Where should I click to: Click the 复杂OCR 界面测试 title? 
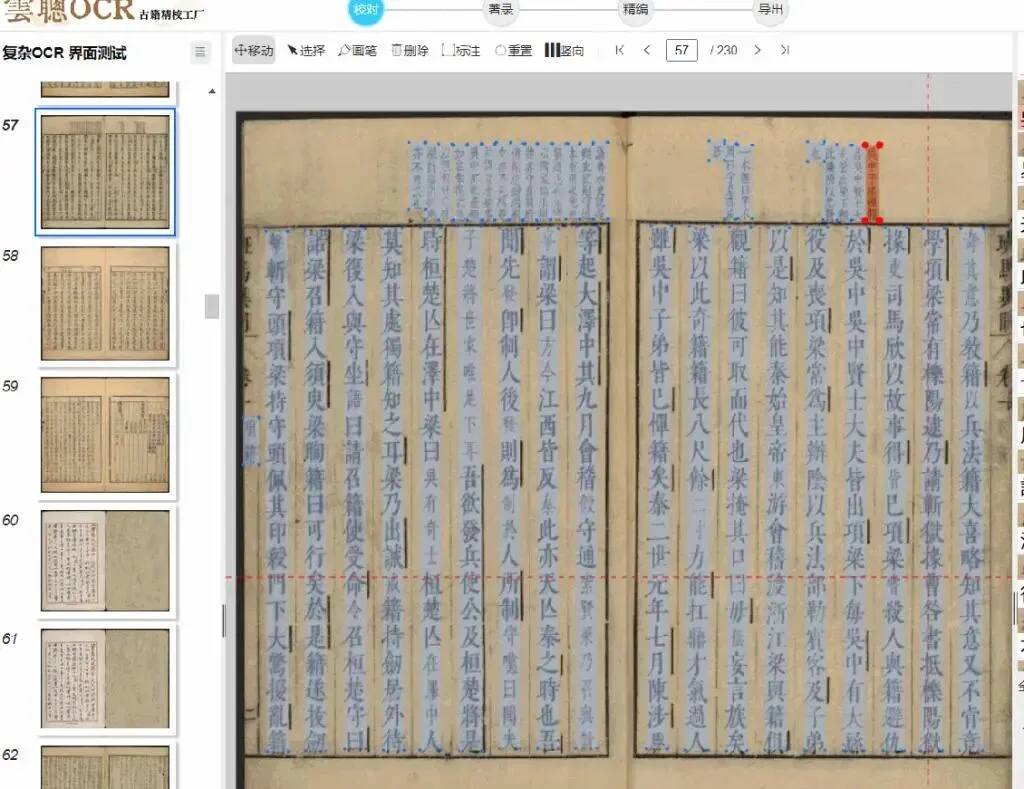[x=64, y=53]
